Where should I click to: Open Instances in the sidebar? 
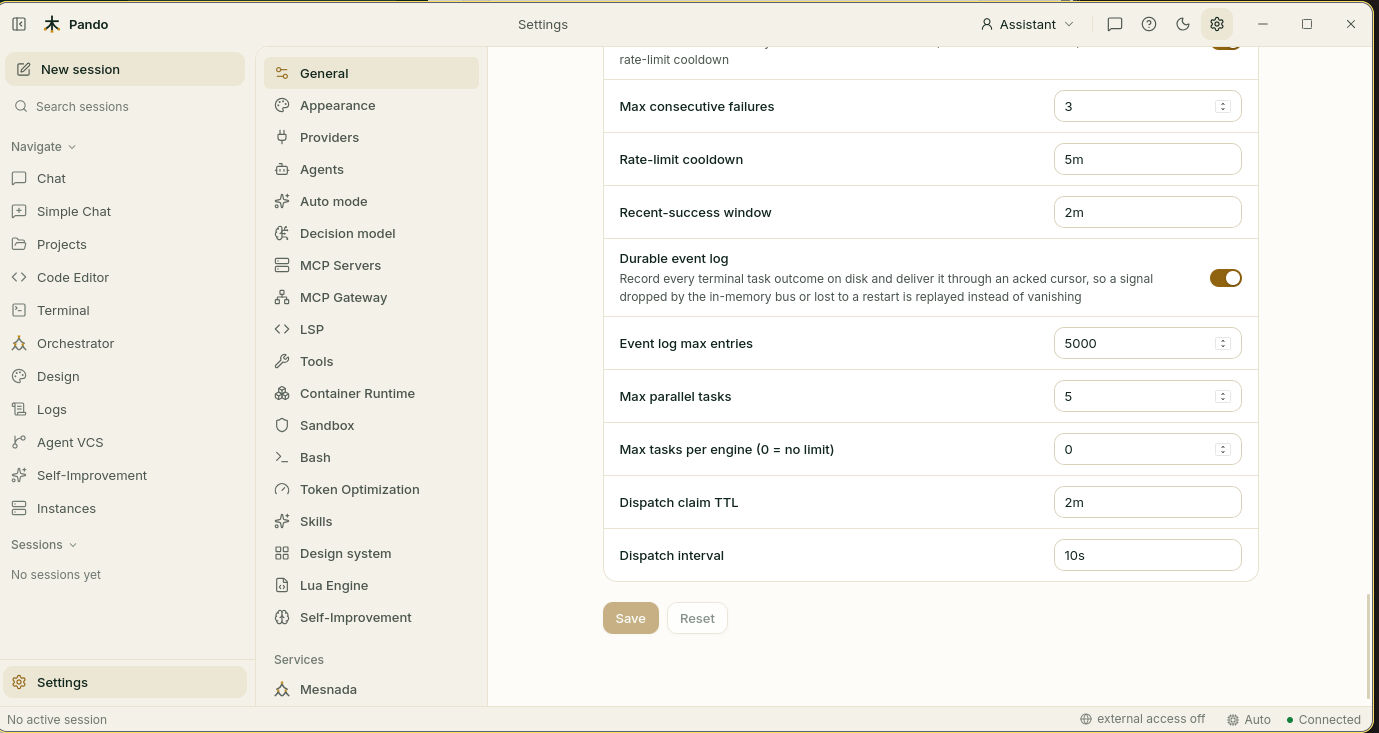click(x=125, y=508)
